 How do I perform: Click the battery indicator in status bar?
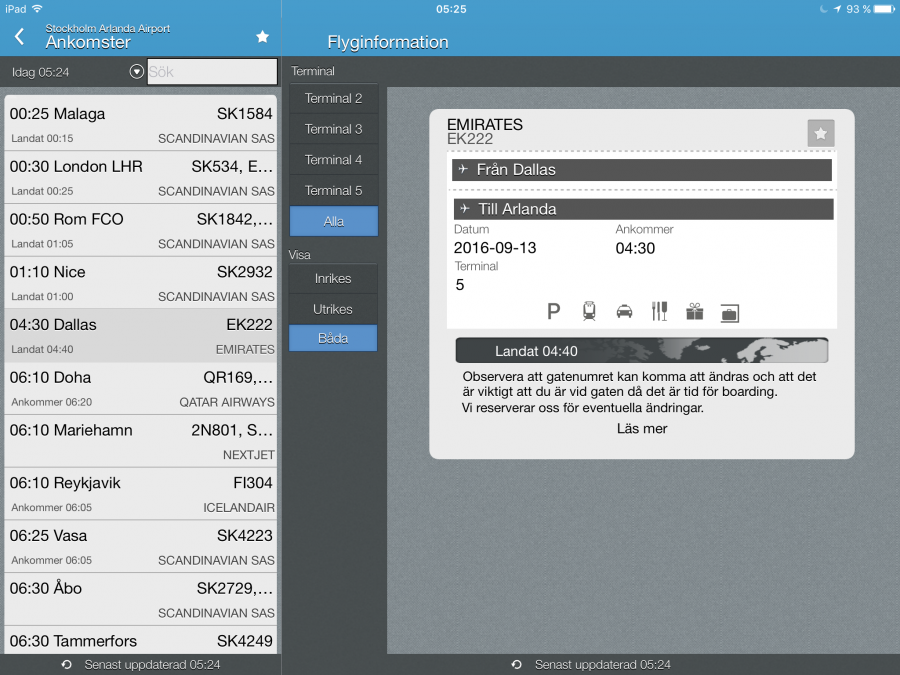[884, 9]
